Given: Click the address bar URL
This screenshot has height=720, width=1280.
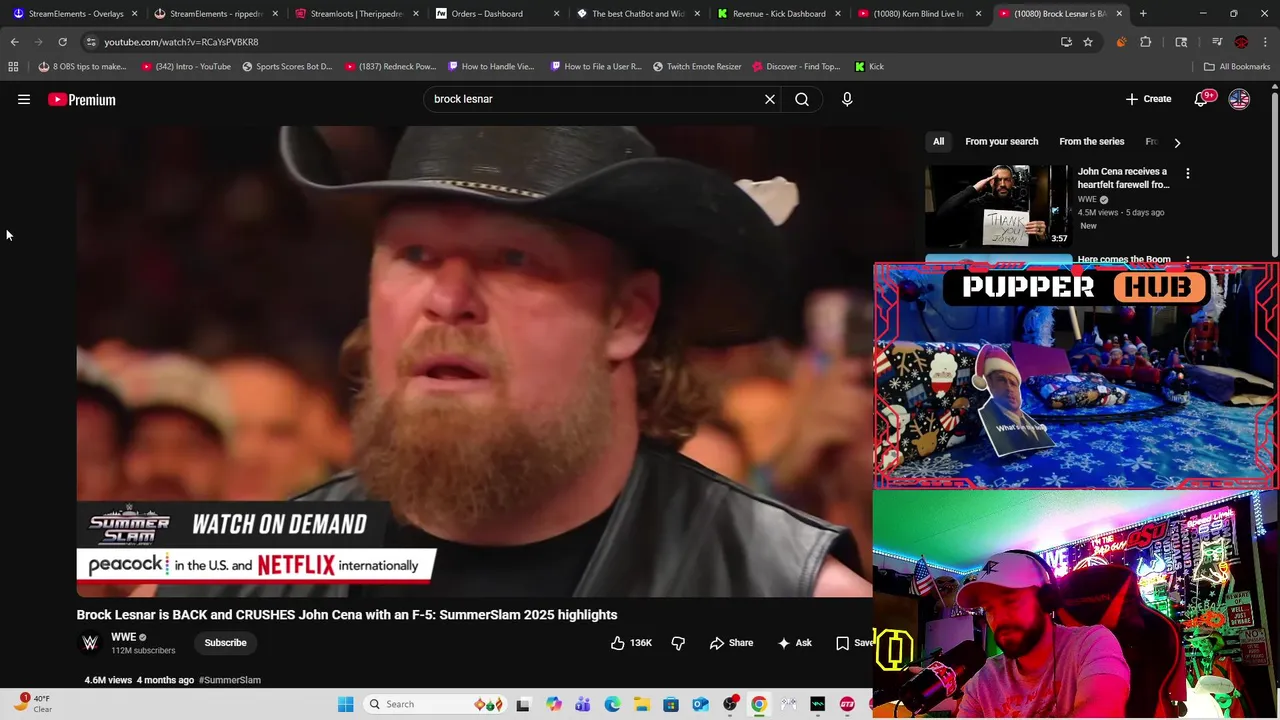Looking at the screenshot, I should (181, 42).
